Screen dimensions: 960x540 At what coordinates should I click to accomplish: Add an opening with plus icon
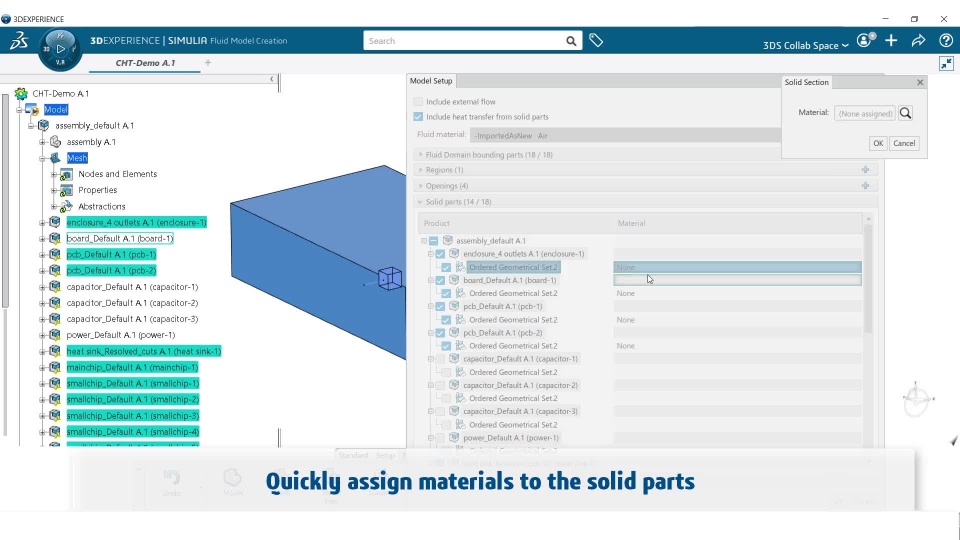coord(865,186)
